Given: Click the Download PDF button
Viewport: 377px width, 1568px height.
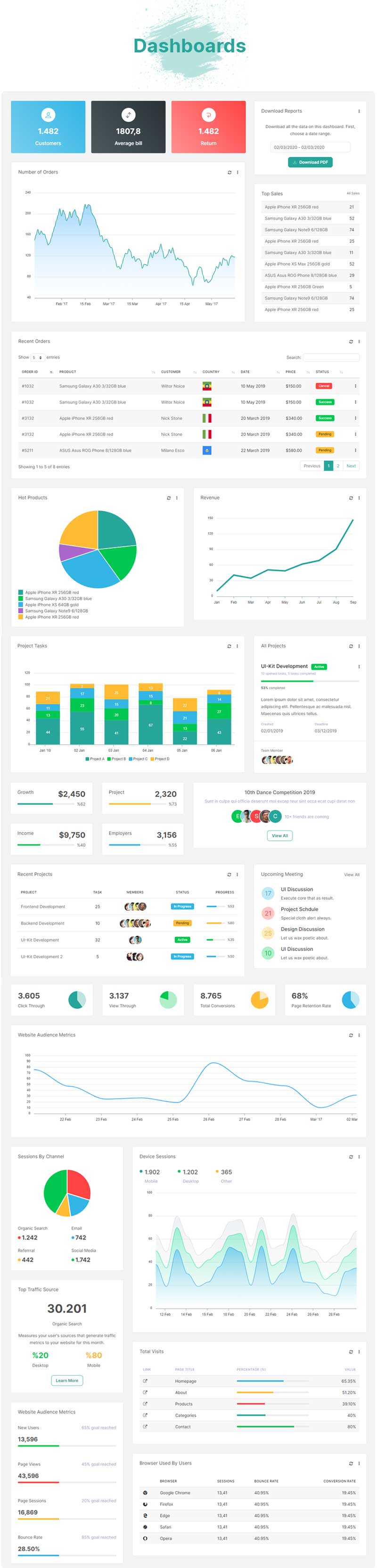Looking at the screenshot, I should 310,163.
